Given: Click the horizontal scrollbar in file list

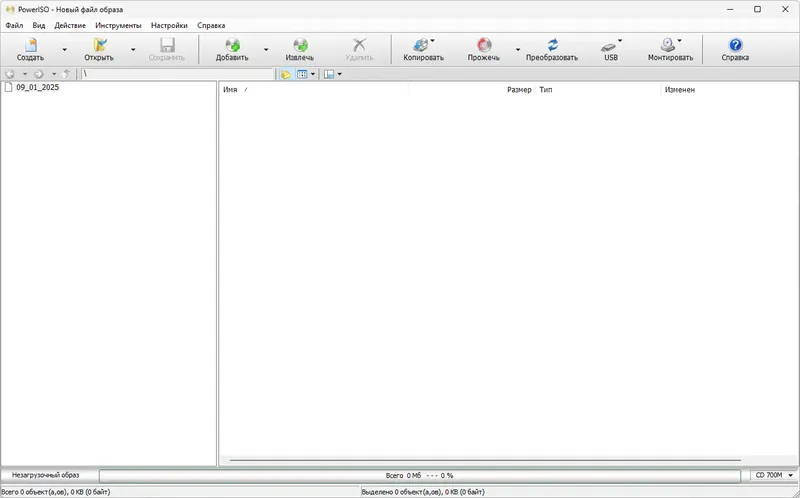Looking at the screenshot, I should (x=485, y=460).
